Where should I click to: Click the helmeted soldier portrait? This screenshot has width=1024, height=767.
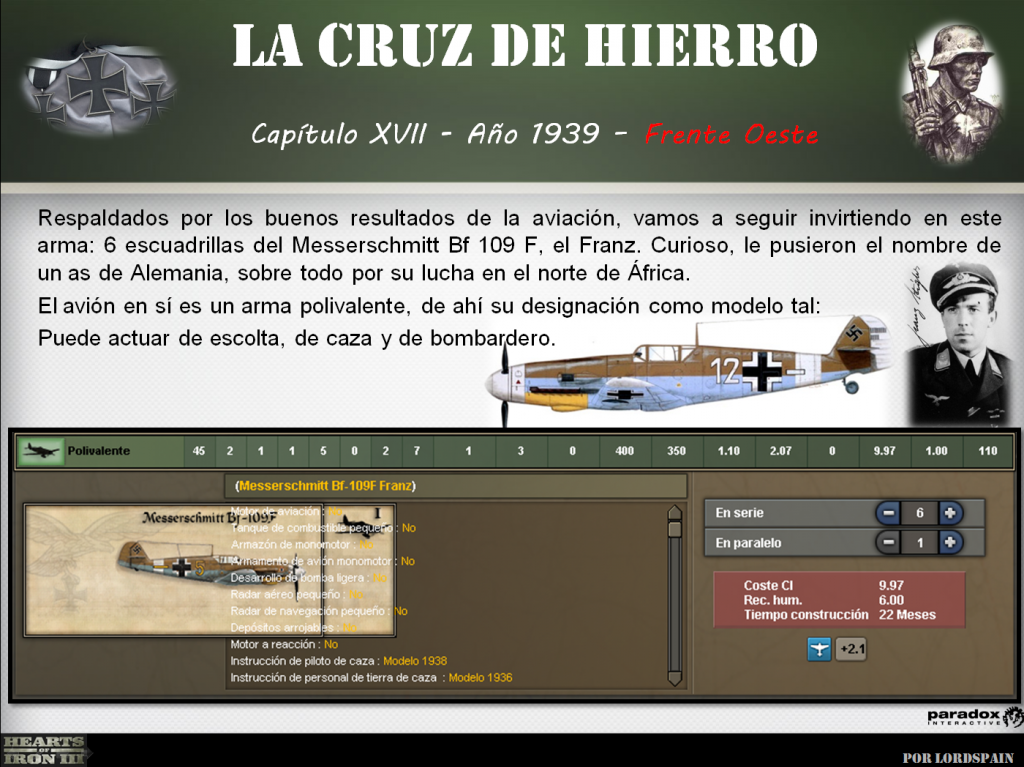(952, 93)
